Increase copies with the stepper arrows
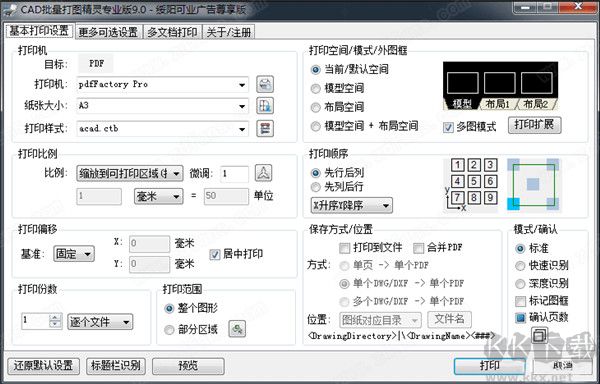 [x=55, y=317]
